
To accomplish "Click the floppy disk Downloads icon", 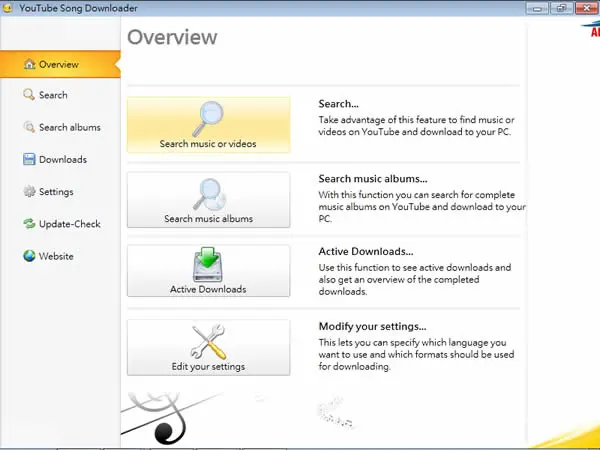I will 29,159.
